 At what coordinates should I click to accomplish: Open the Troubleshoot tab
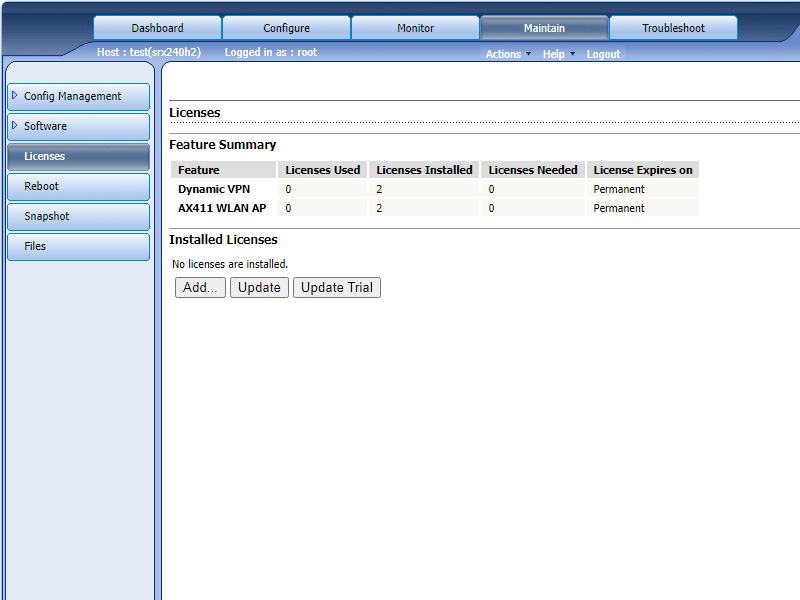[x=673, y=28]
